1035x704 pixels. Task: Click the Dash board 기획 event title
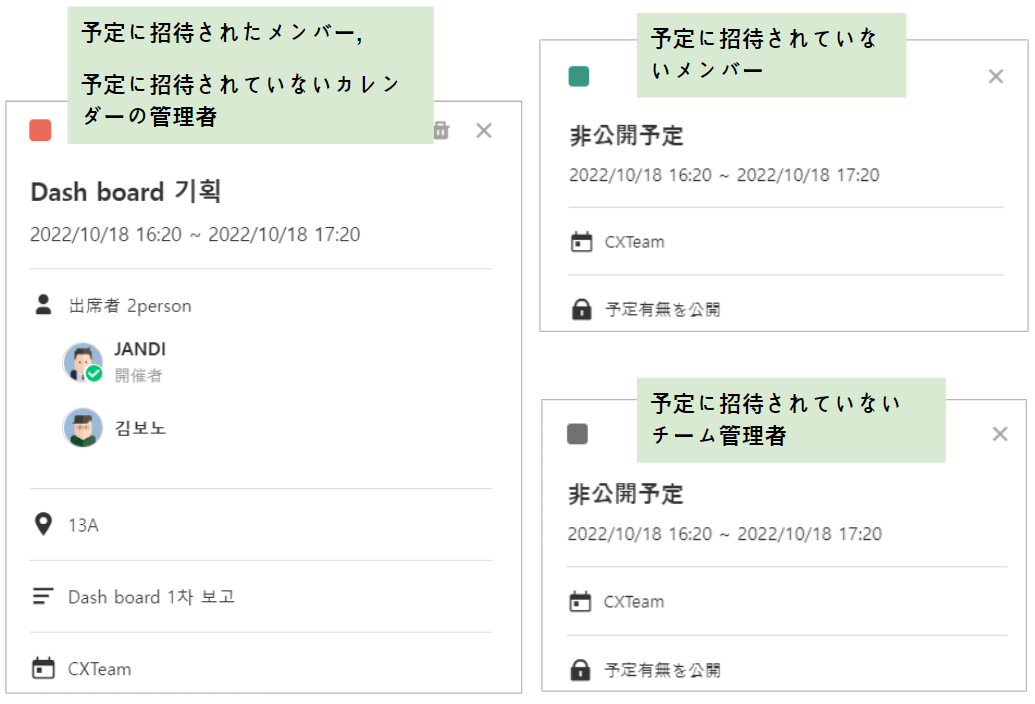click(x=126, y=191)
